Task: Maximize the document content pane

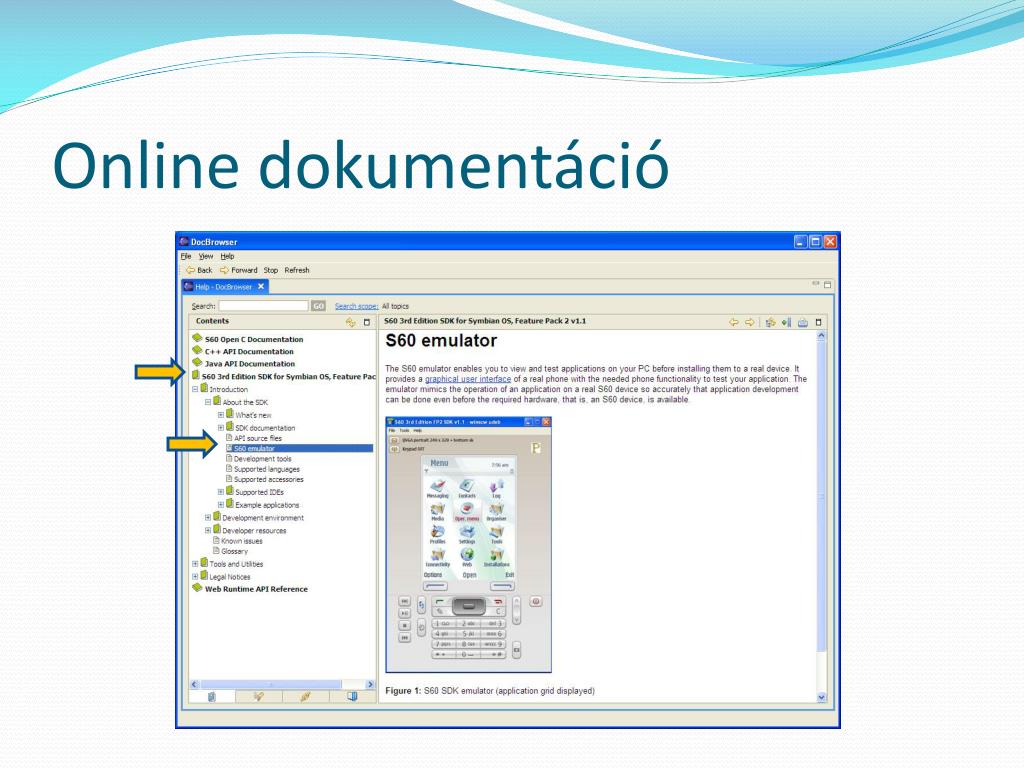Action: pos(818,322)
